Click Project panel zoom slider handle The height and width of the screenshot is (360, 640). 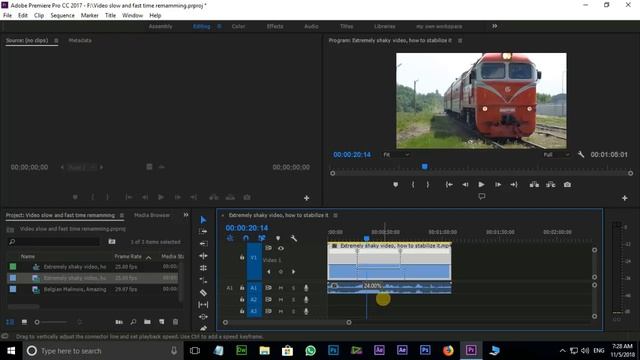click(37, 322)
